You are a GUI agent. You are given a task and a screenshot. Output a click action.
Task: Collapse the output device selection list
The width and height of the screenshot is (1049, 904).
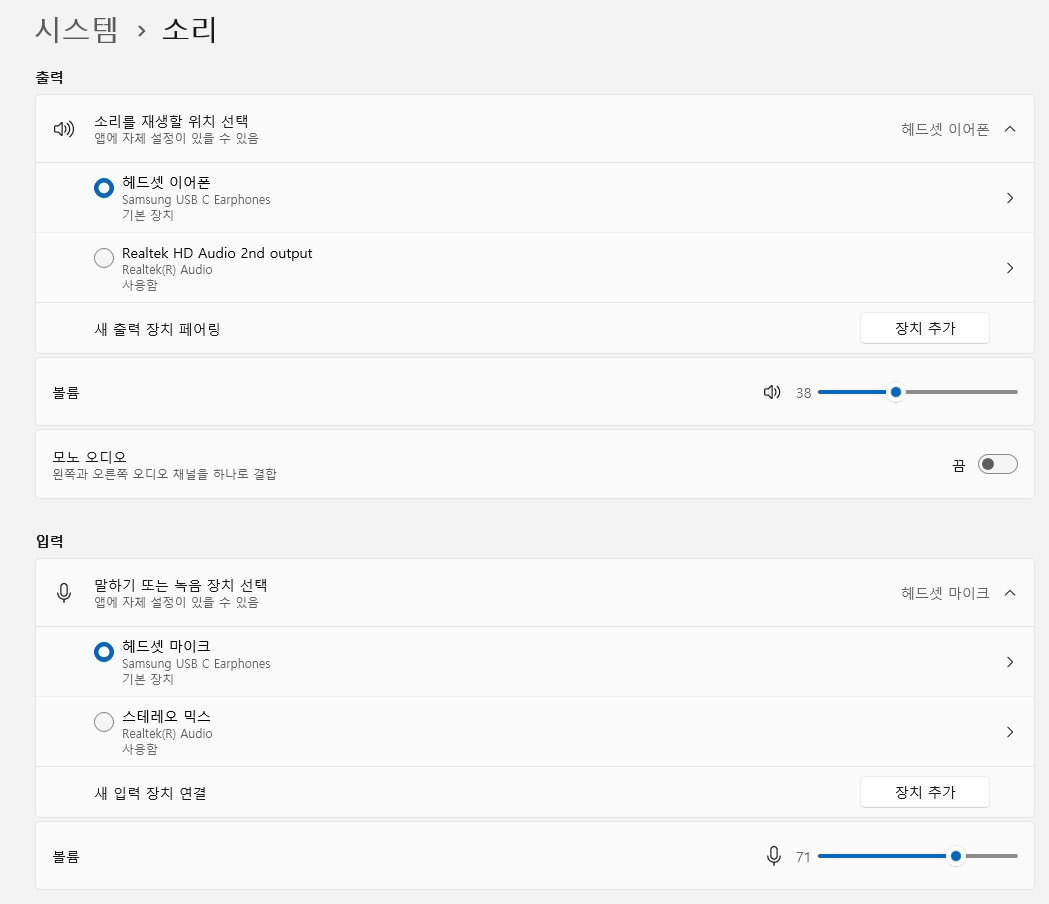coord(1009,129)
